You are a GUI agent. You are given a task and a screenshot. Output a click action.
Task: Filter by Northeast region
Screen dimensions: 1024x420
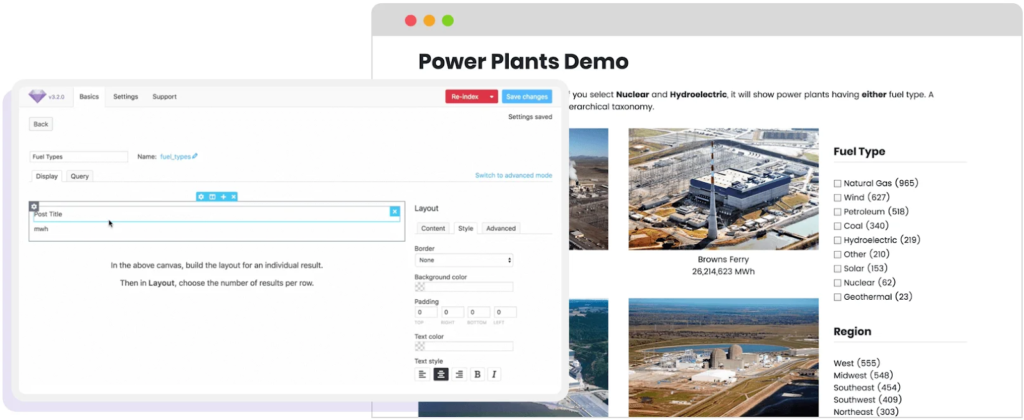(866, 412)
